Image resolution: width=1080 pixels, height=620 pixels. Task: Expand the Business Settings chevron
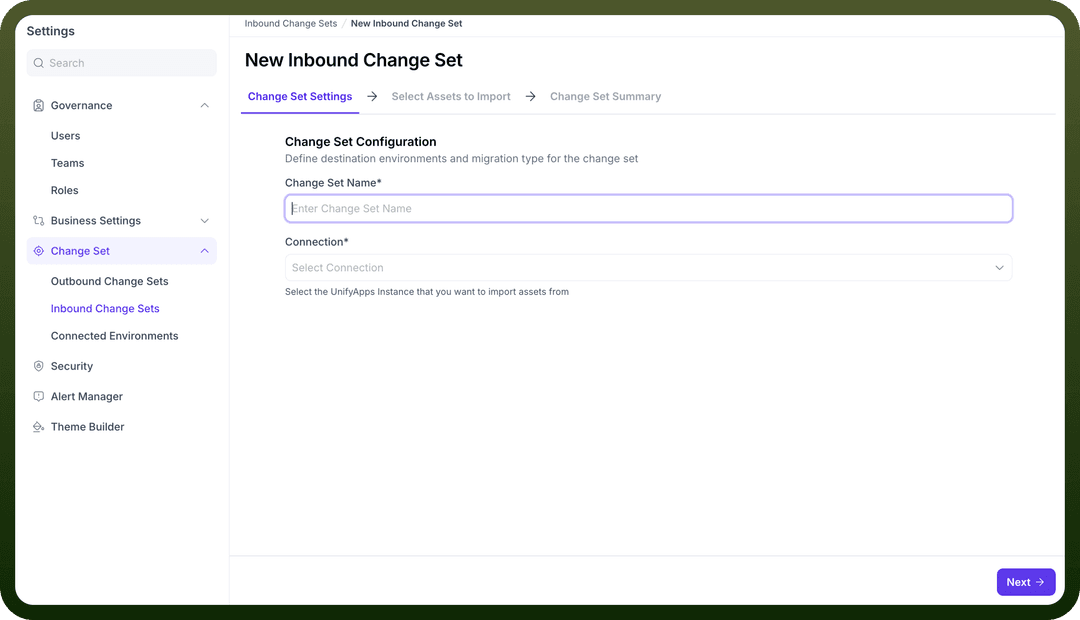tap(205, 220)
